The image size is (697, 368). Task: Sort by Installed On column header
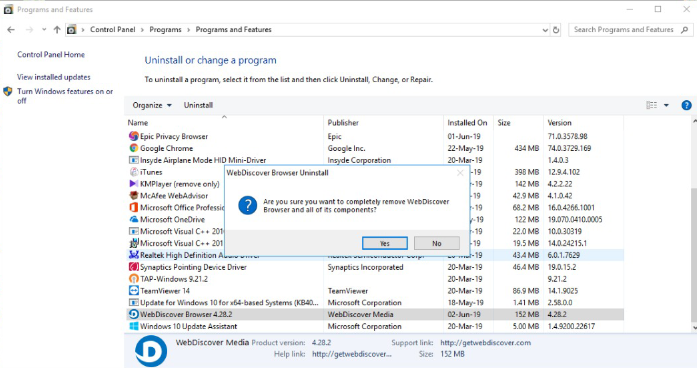click(467, 123)
